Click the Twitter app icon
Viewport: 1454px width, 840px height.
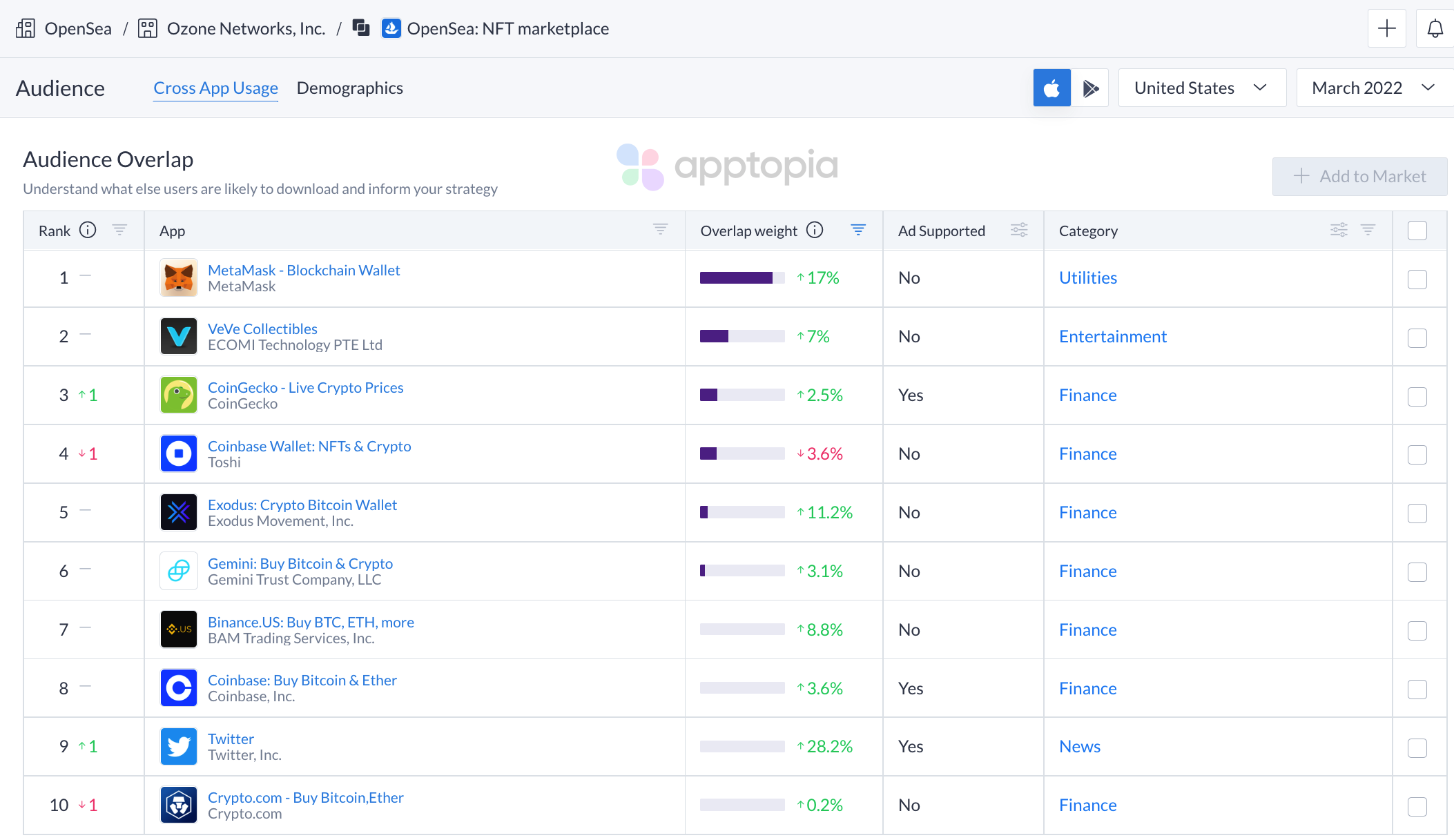[x=178, y=746]
